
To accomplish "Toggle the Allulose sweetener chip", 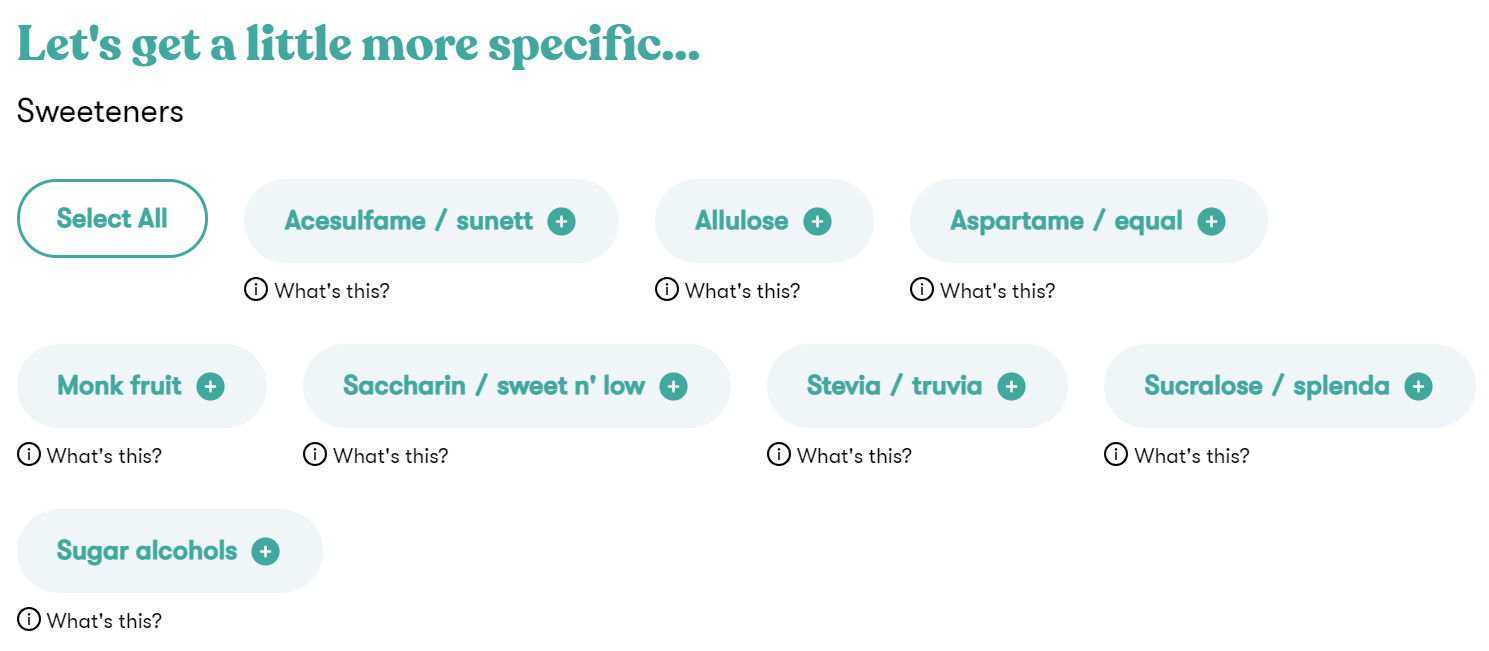I will pyautogui.click(x=764, y=221).
